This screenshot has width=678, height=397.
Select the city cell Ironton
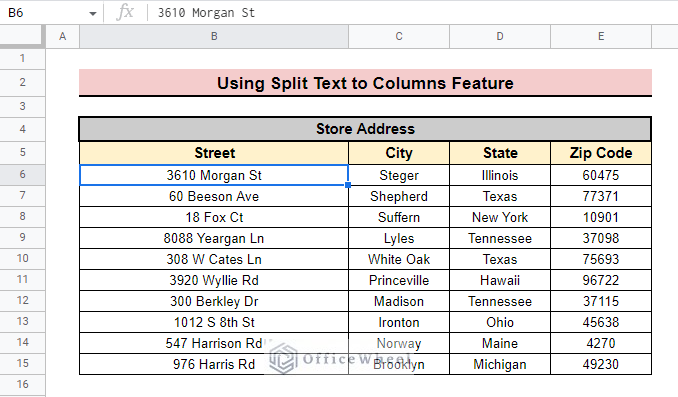coord(399,322)
